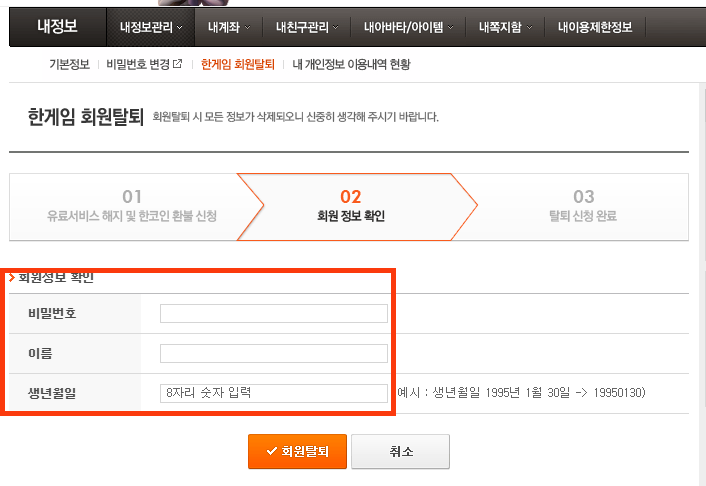
Task: Click the 생년월일 field label
Action: coord(52,393)
